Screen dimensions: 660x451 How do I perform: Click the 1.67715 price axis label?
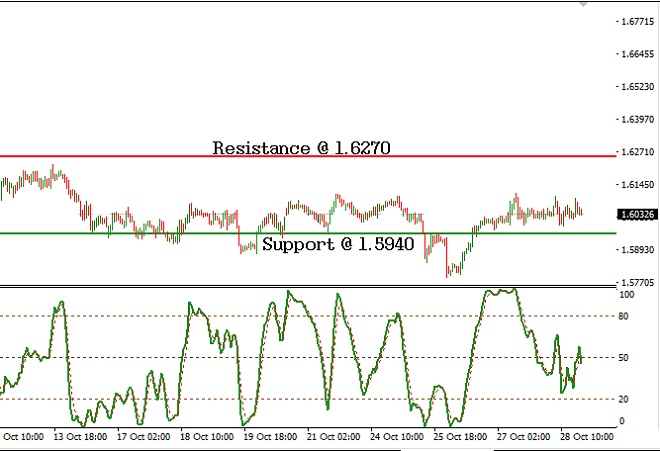pos(638,21)
